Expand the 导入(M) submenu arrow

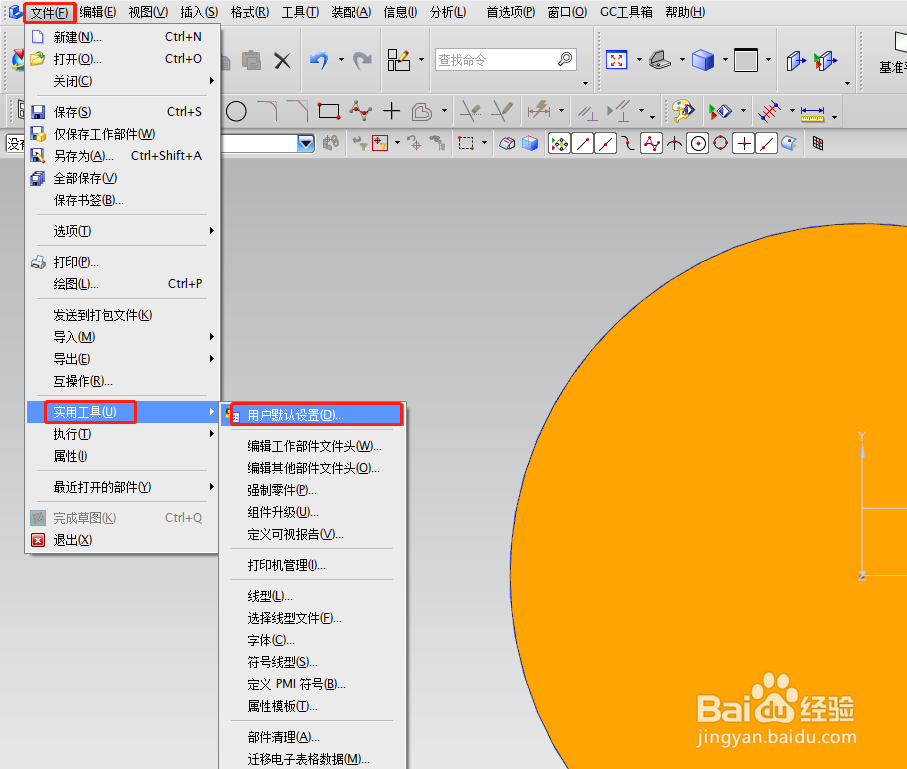(212, 336)
